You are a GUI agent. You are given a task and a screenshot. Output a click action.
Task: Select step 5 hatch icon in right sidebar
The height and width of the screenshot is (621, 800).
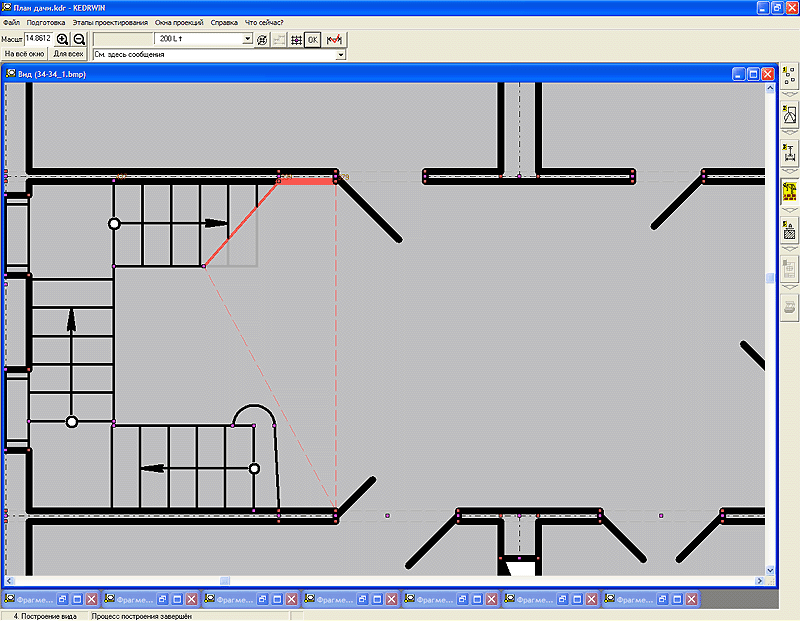pyautogui.click(x=789, y=230)
